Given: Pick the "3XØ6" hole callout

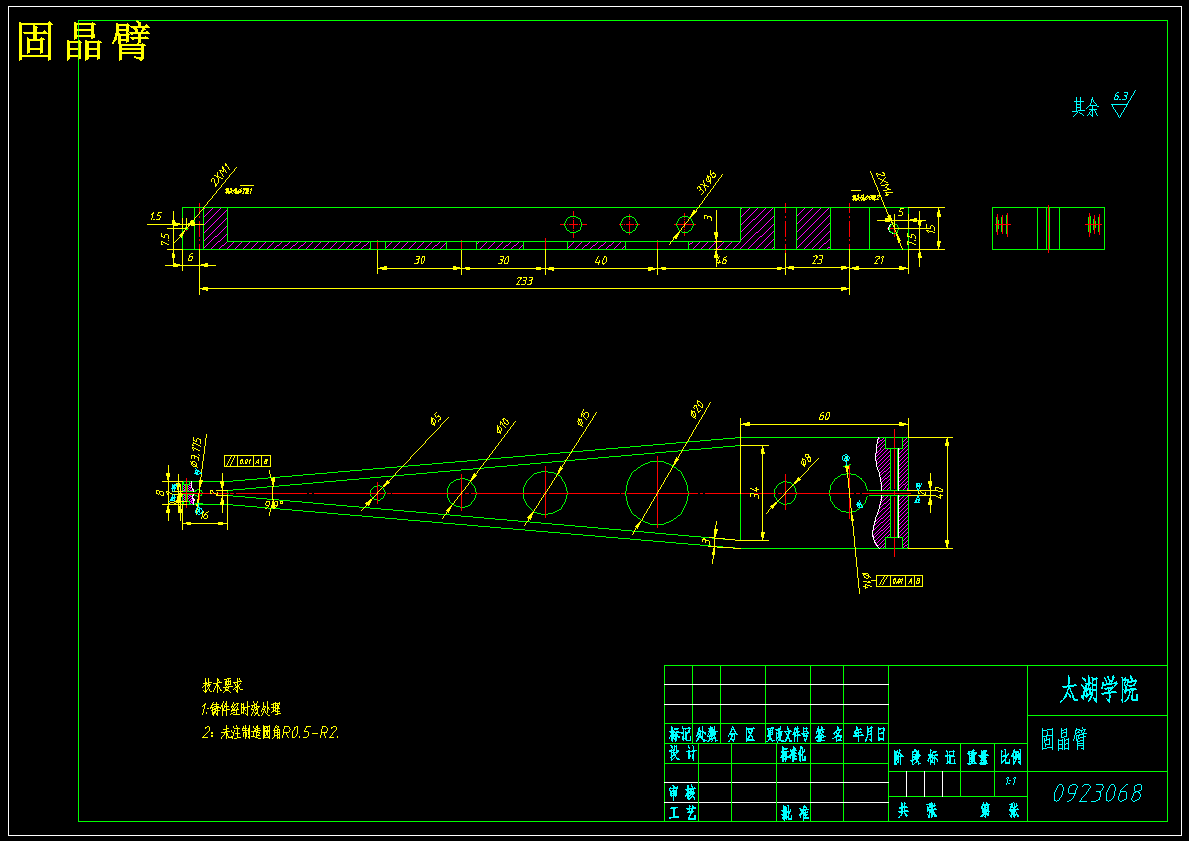Looking at the screenshot, I should click(707, 183).
